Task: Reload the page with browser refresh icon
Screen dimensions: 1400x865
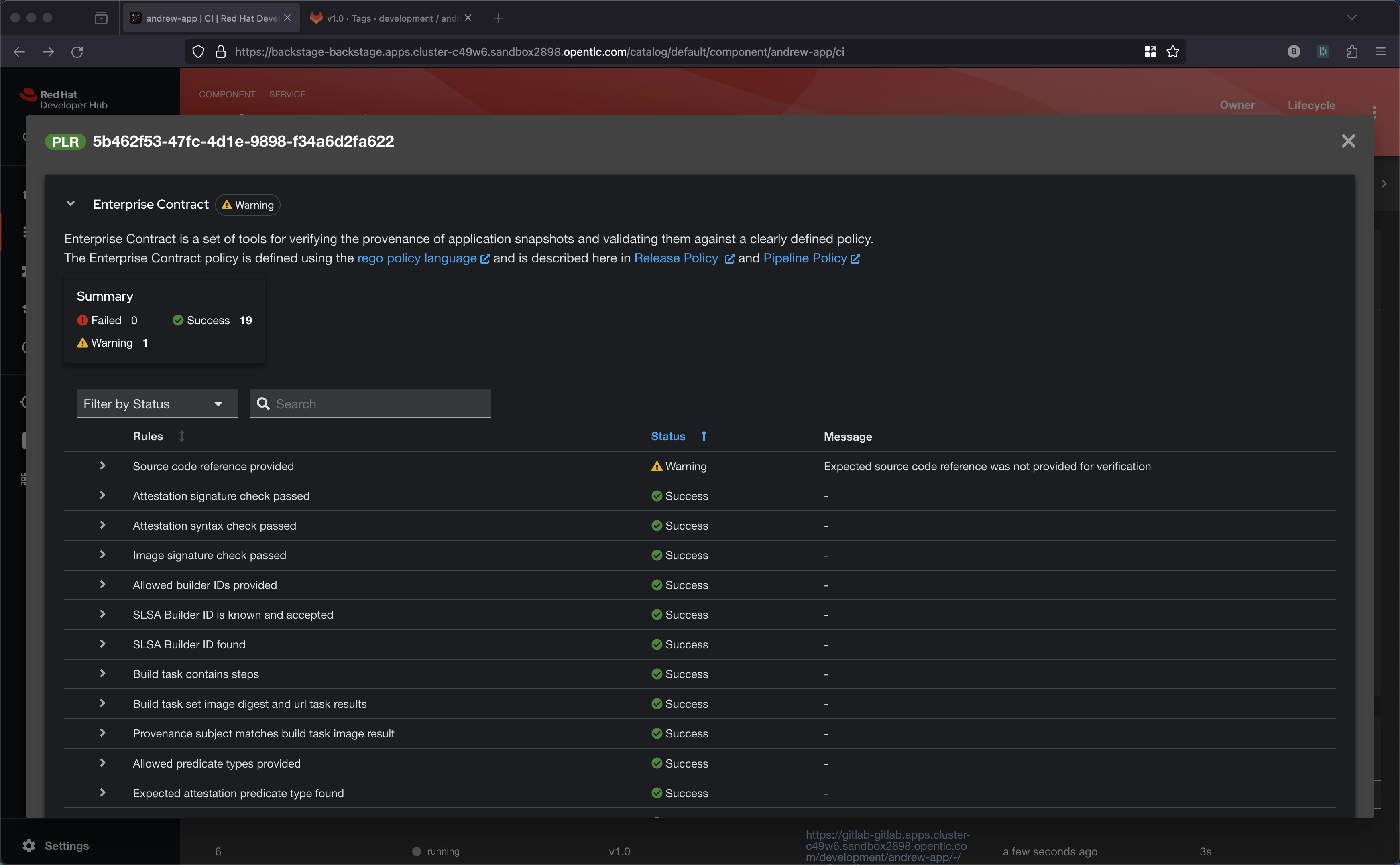Action: 77,51
